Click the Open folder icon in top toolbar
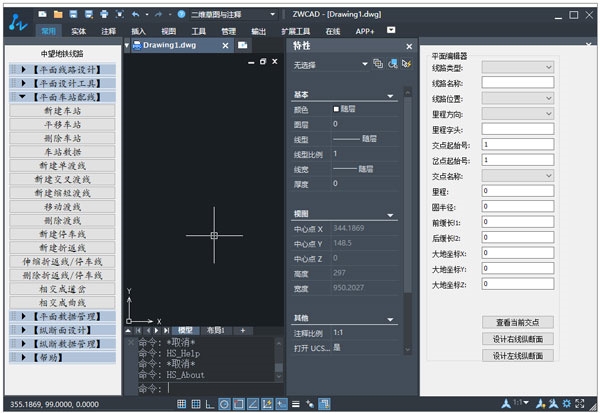The width and height of the screenshot is (600, 413). click(59, 15)
